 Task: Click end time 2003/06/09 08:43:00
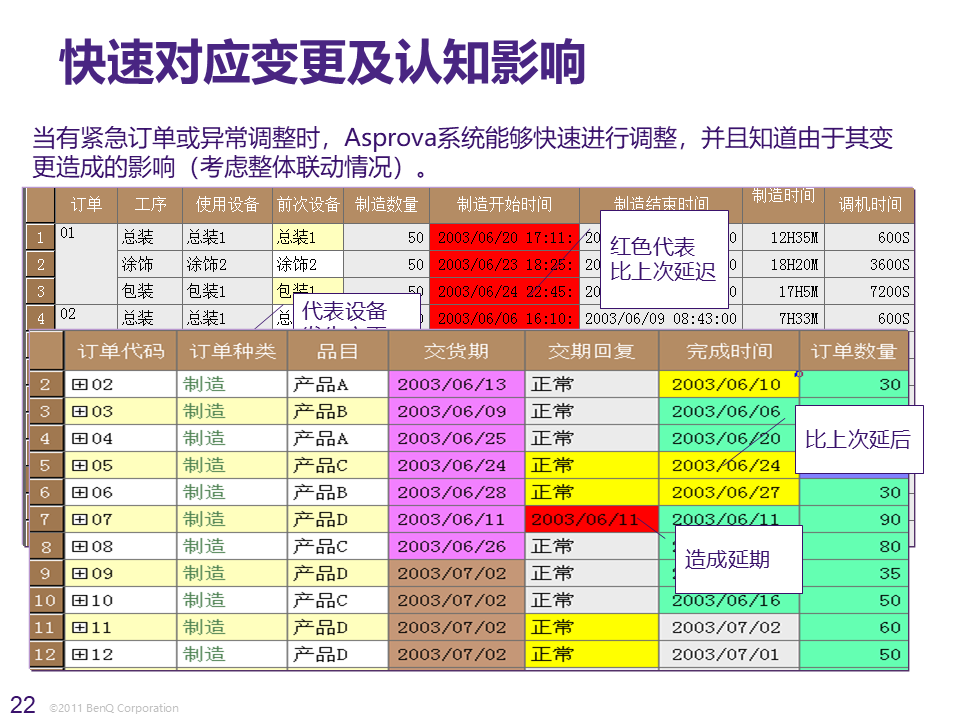[661, 318]
